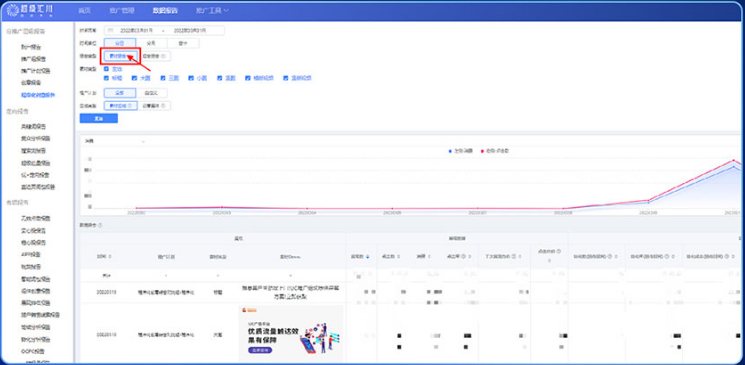Open 无效点击报告 in the sidebar

pos(35,219)
